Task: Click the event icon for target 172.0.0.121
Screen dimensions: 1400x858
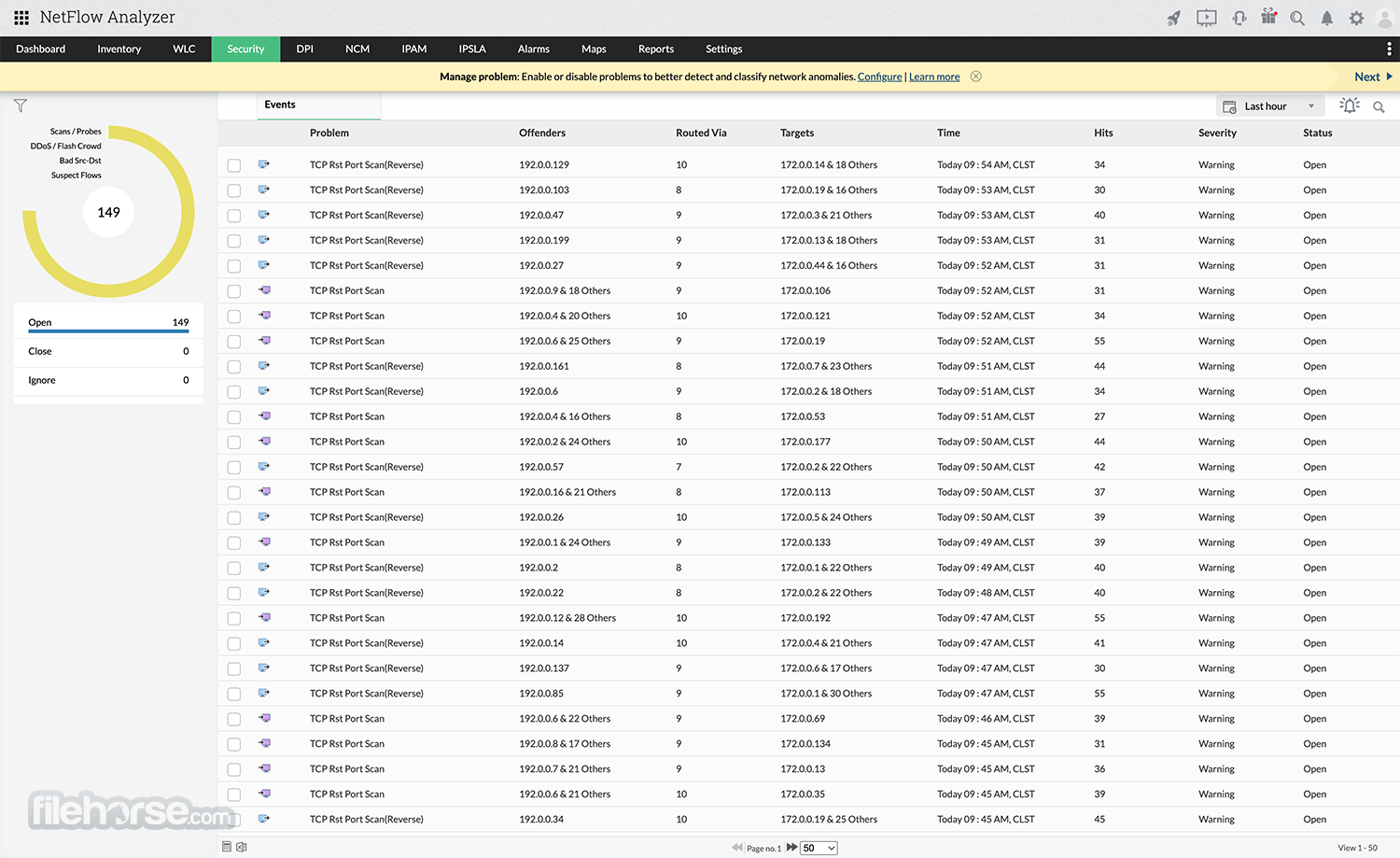Action: click(264, 316)
